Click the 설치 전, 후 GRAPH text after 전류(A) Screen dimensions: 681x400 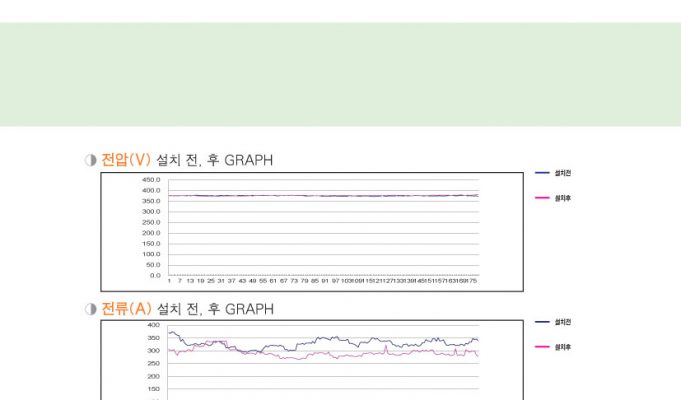pos(214,309)
